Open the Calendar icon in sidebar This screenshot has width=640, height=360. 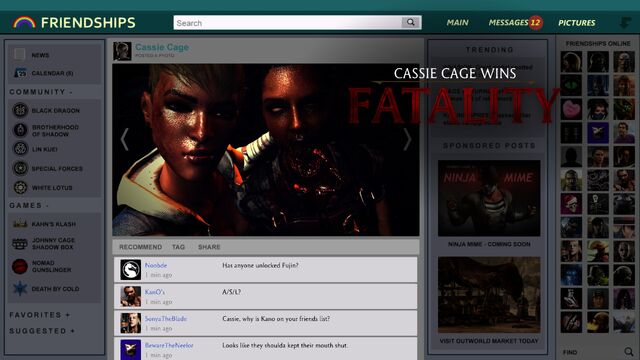pyautogui.click(x=20, y=73)
